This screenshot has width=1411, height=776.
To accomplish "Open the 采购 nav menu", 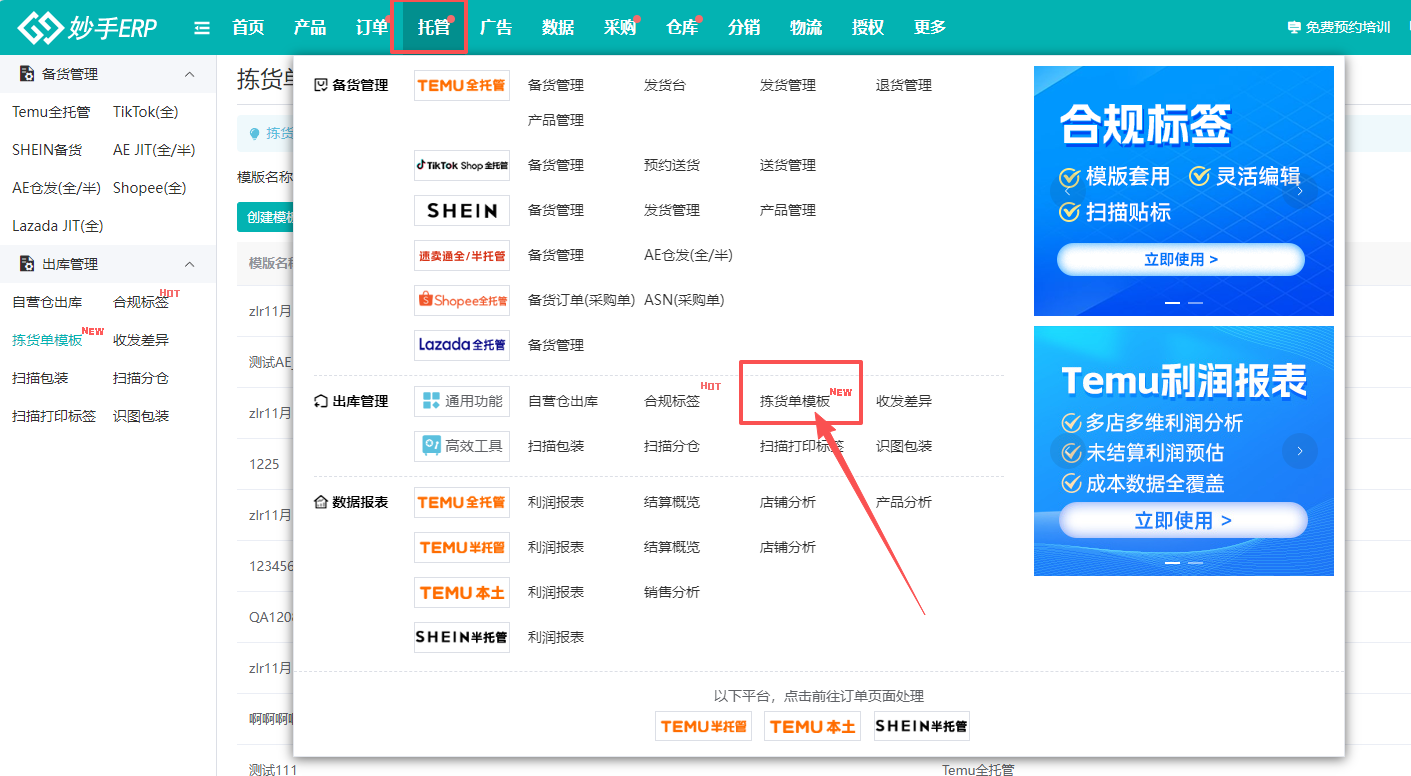I will [620, 28].
